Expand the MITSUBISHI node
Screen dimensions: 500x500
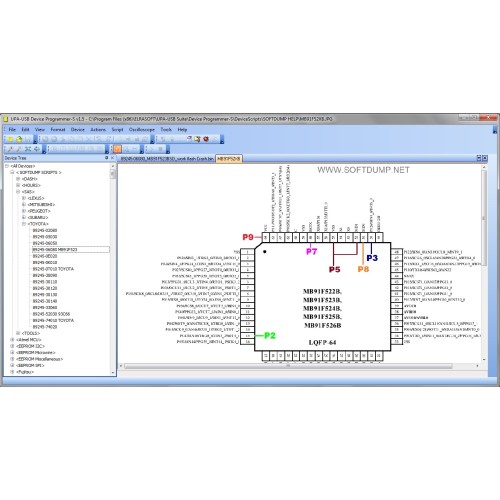[24, 204]
